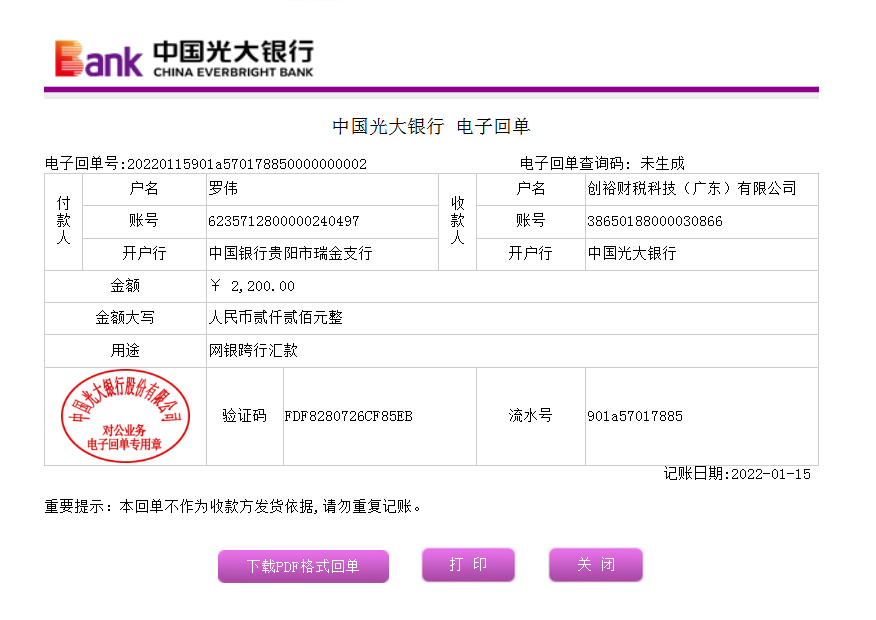Click payee bank 中国光大银行 in the table
The width and height of the screenshot is (876, 620).
(x=632, y=254)
